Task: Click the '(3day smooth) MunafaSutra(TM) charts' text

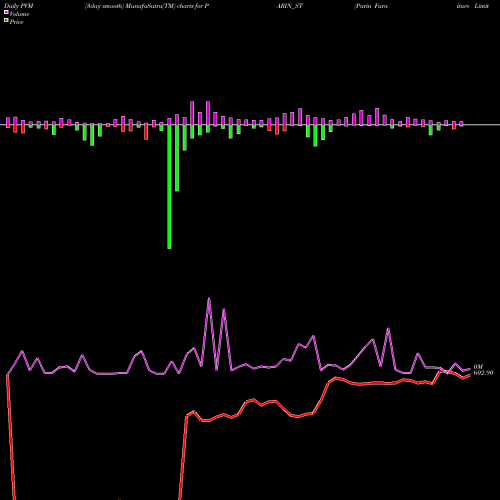Action: 139,6
